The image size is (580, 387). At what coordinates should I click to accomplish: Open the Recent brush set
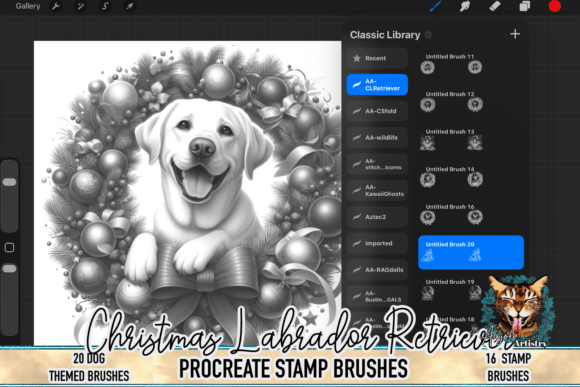[377, 58]
